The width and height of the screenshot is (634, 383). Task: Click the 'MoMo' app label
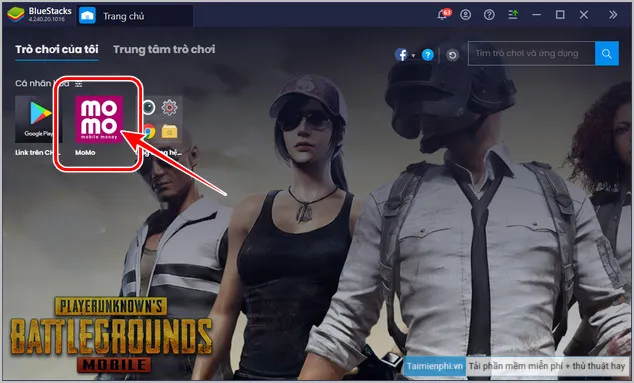click(x=85, y=152)
